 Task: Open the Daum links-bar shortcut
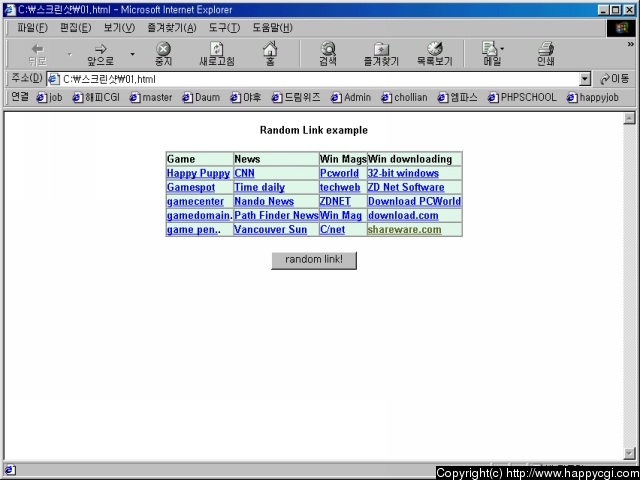[x=201, y=98]
